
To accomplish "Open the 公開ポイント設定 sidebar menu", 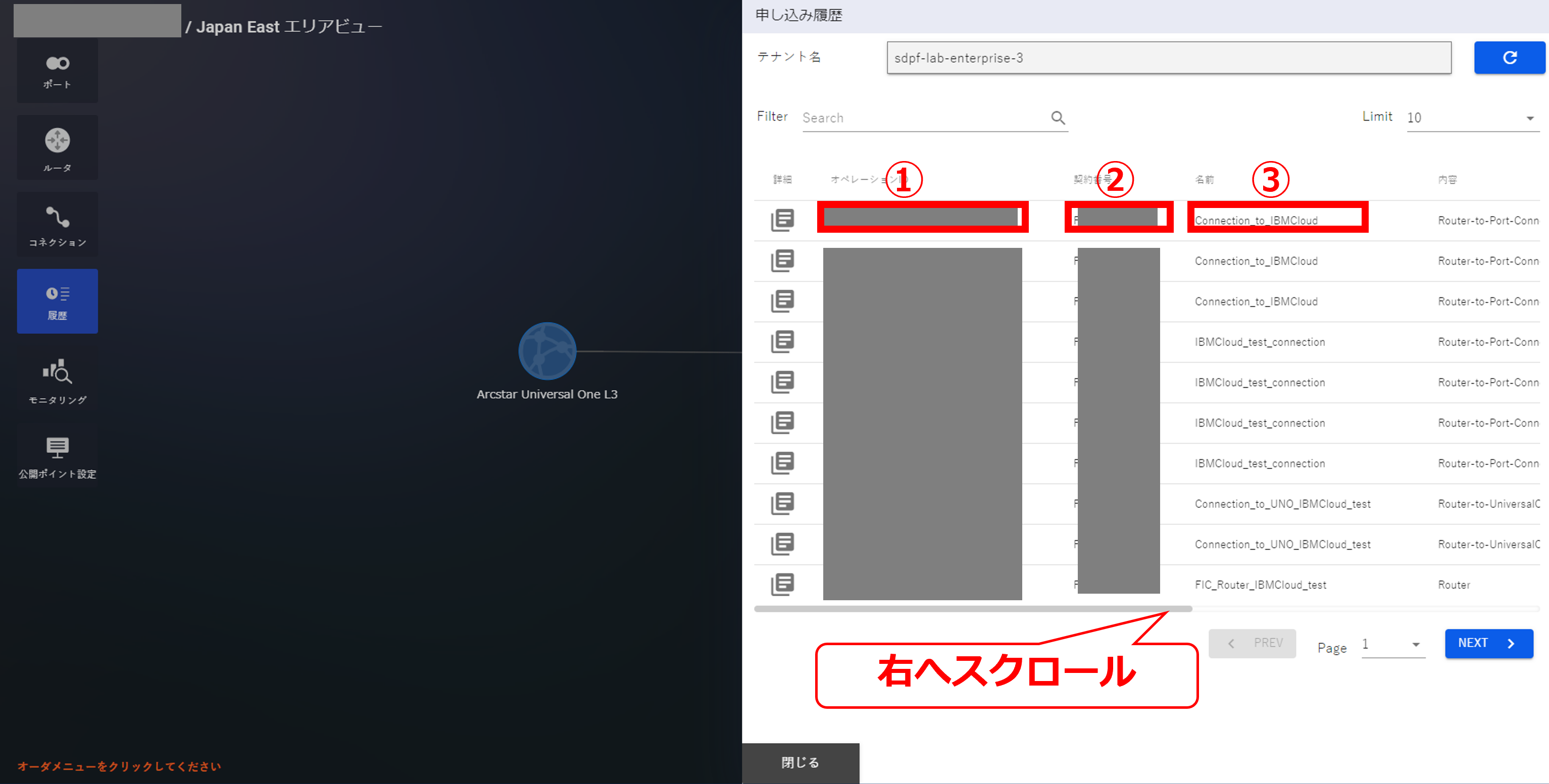I will [x=57, y=456].
